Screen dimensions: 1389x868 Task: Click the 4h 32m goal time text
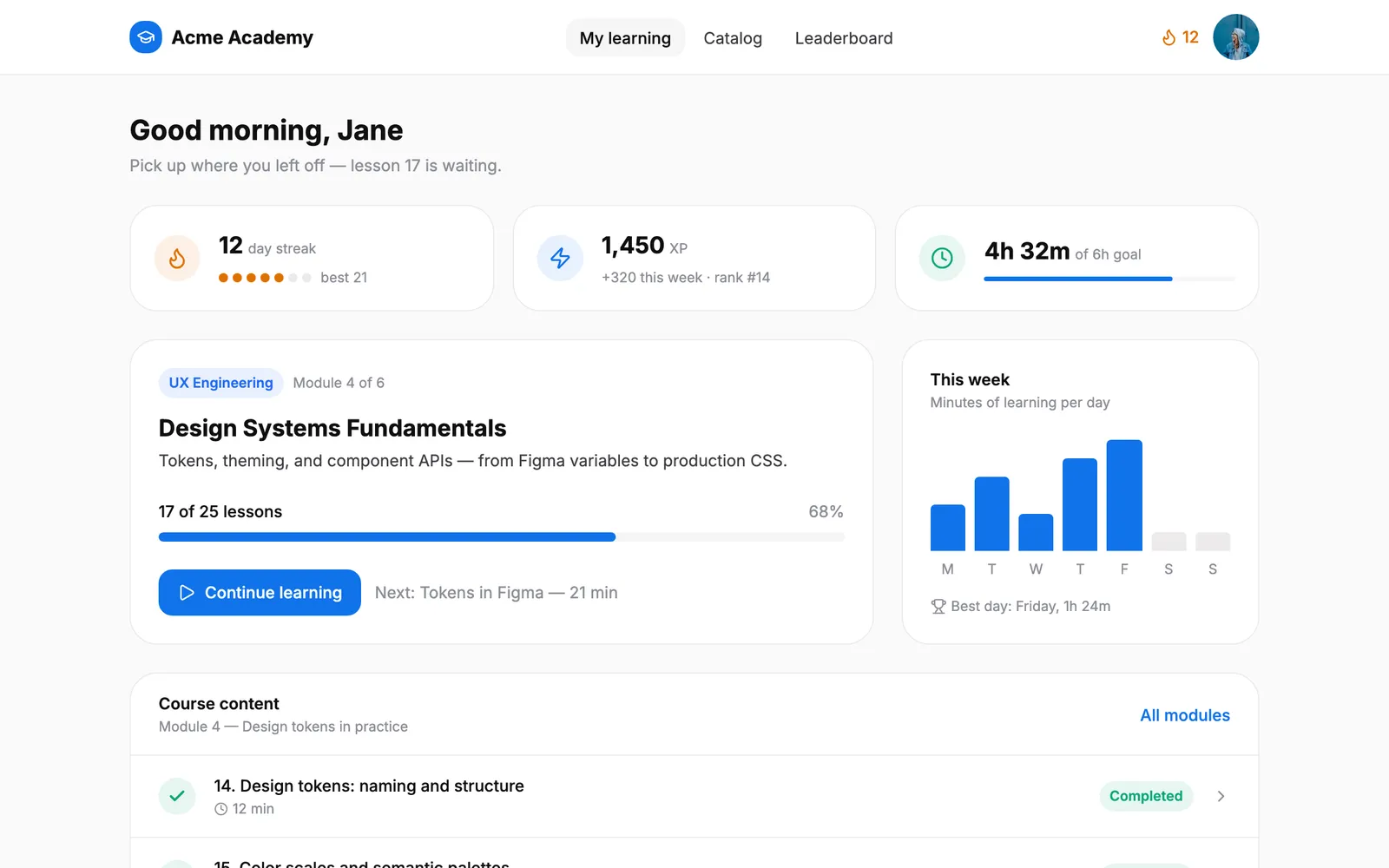click(1027, 252)
